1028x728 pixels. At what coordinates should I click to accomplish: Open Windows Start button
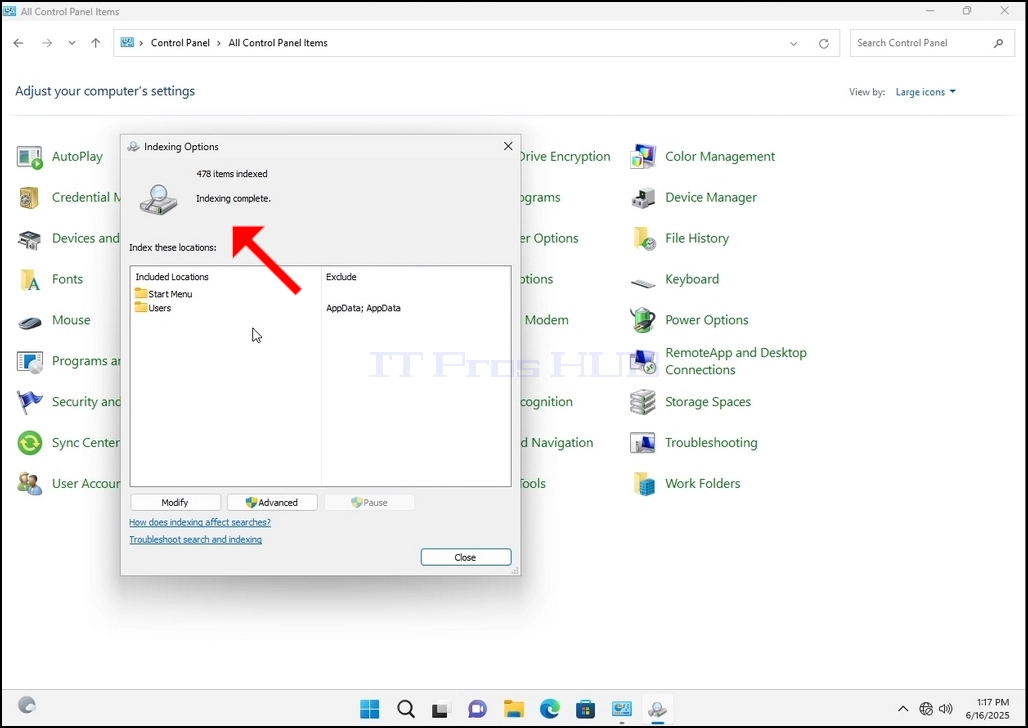point(370,709)
